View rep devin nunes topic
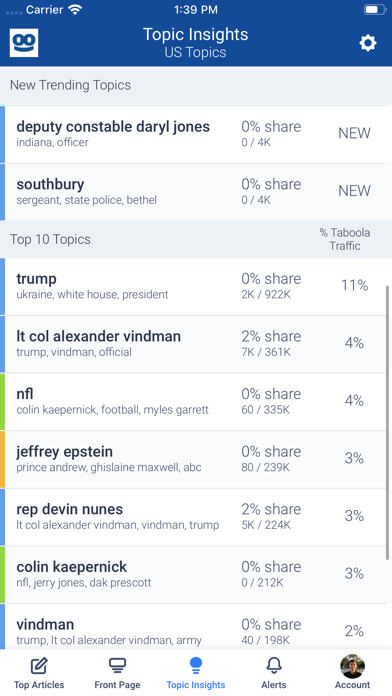Screen dimensions: 392x696 pyautogui.click(x=196, y=517)
